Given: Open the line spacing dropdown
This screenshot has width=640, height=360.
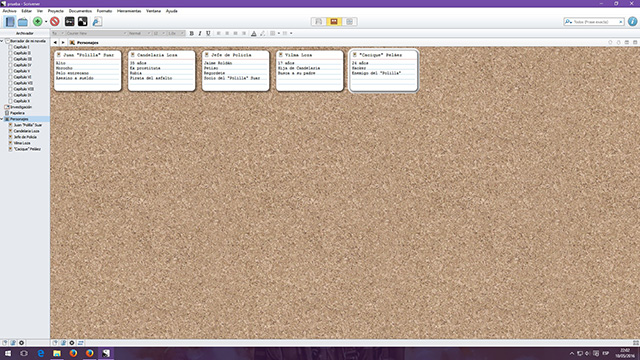Looking at the screenshot, I should point(176,33).
